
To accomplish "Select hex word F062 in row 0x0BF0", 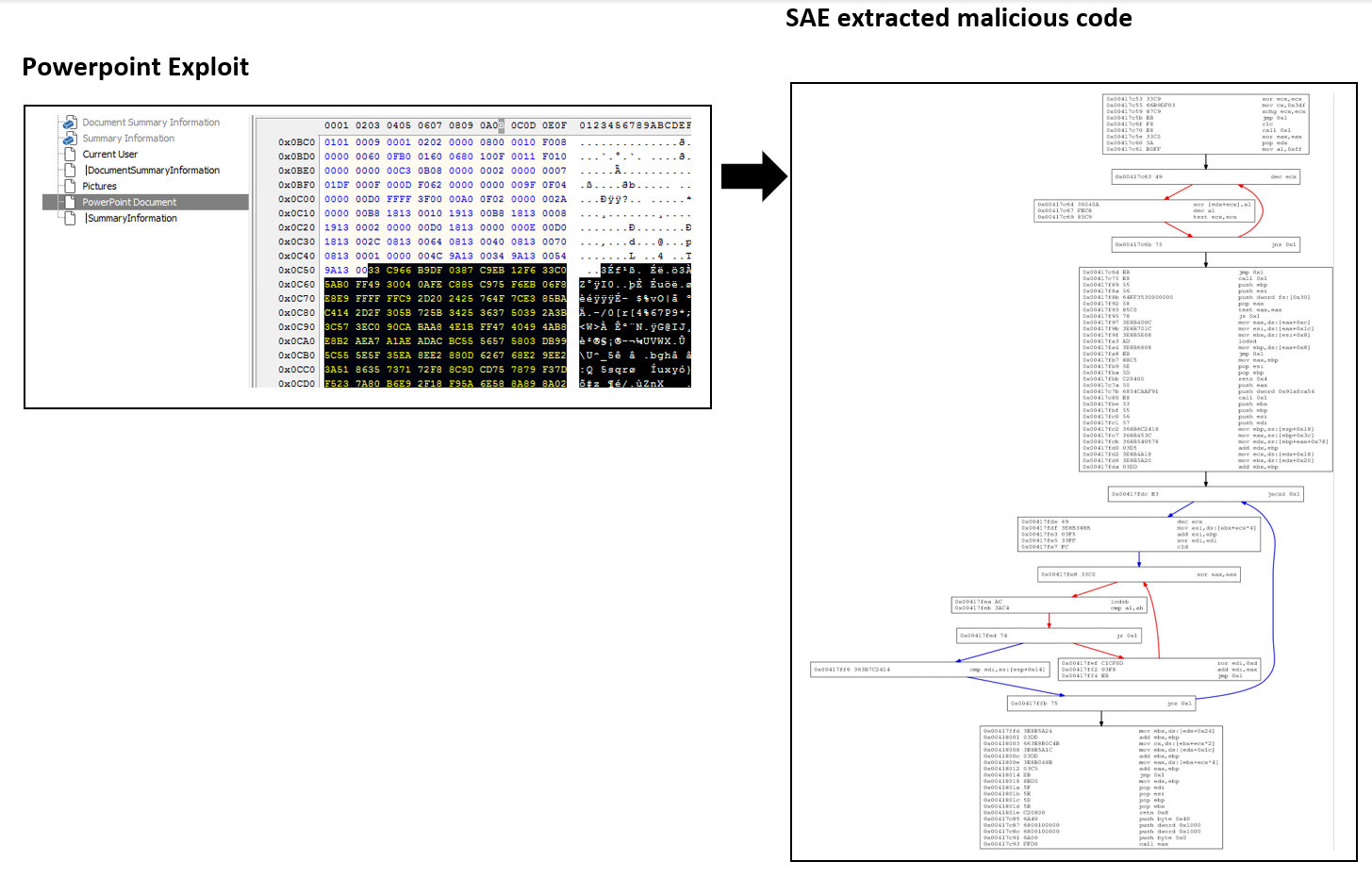I will pyautogui.click(x=430, y=185).
